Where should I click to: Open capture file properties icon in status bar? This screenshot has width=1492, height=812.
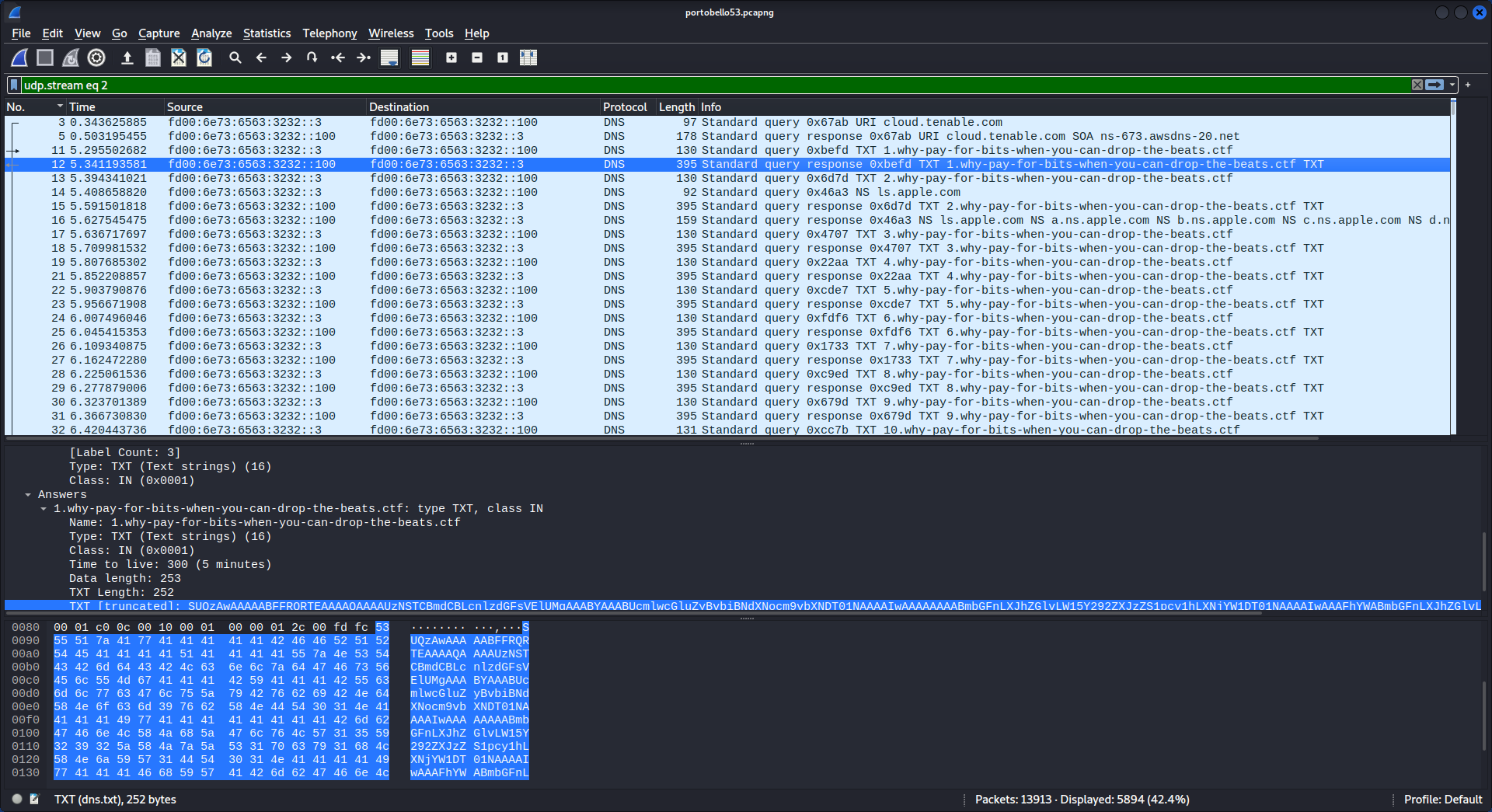(34, 799)
